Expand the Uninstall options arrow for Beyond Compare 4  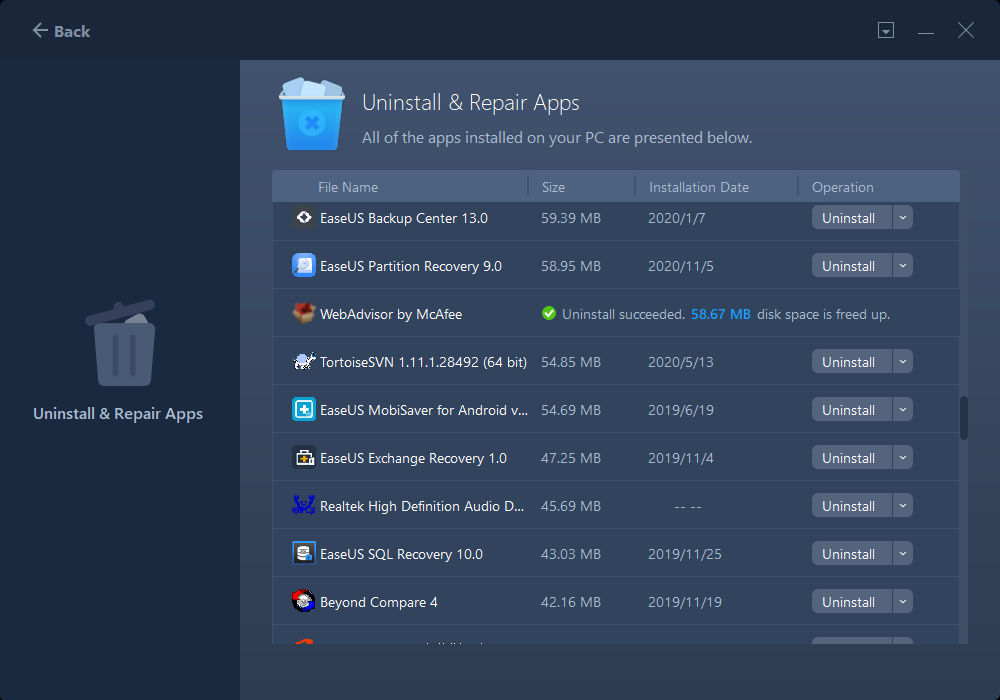pyautogui.click(x=902, y=602)
